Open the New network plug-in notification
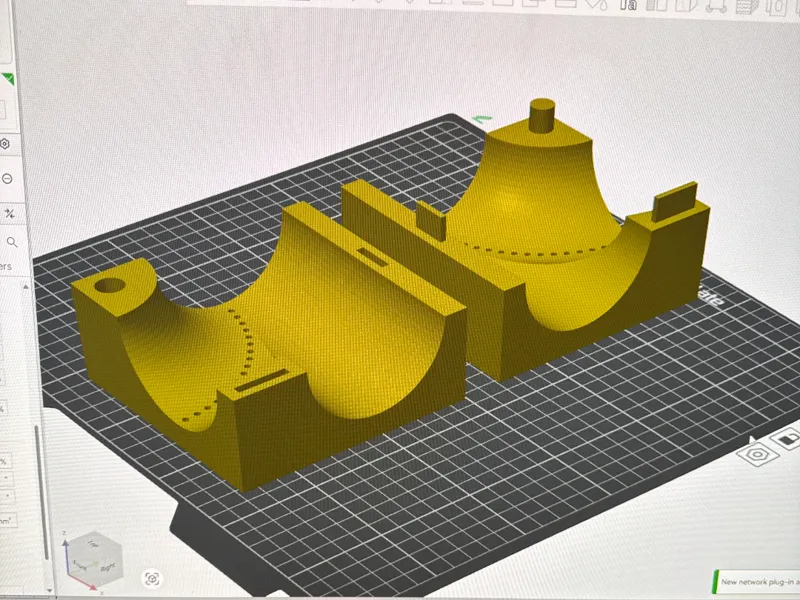 [756, 581]
